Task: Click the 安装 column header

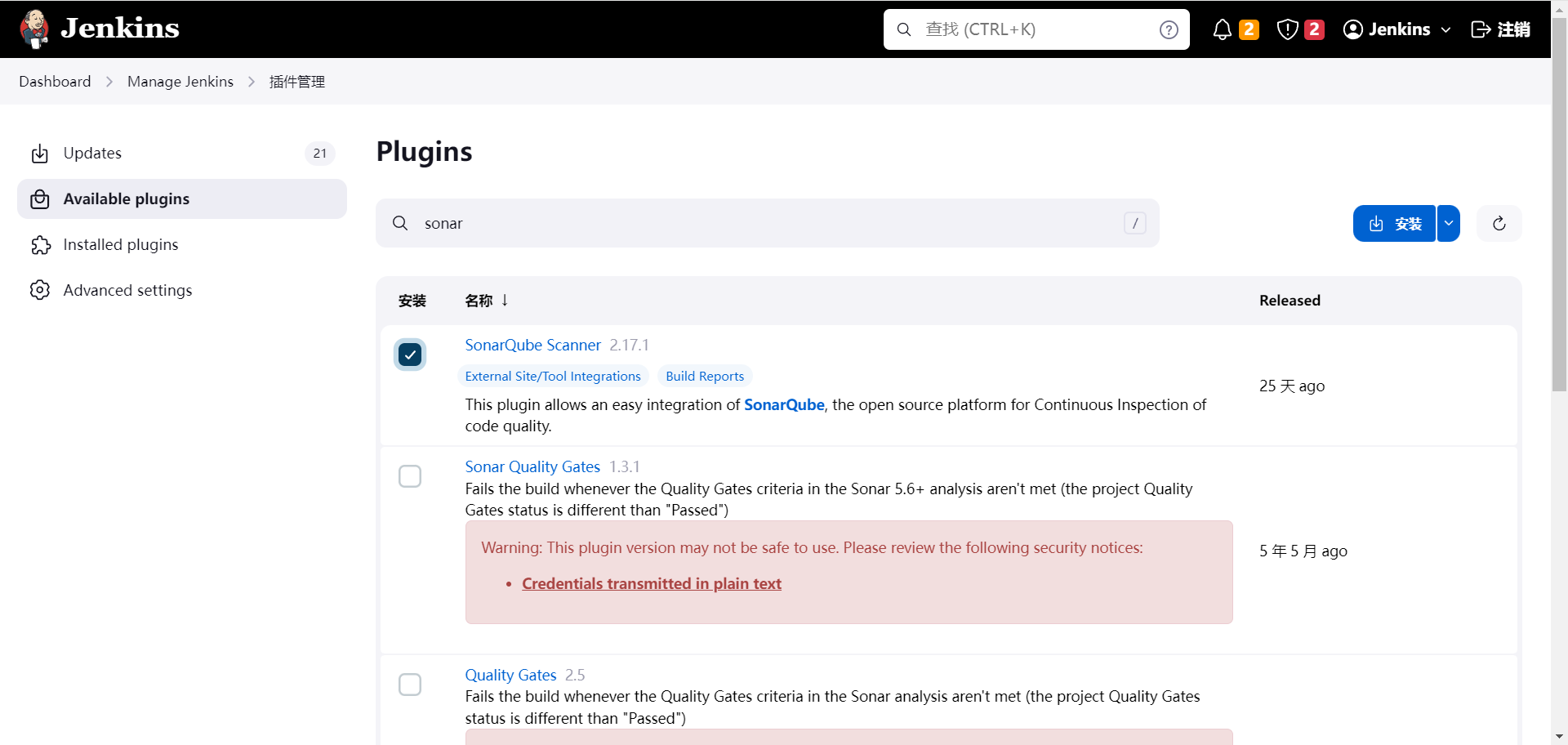Action: (412, 301)
